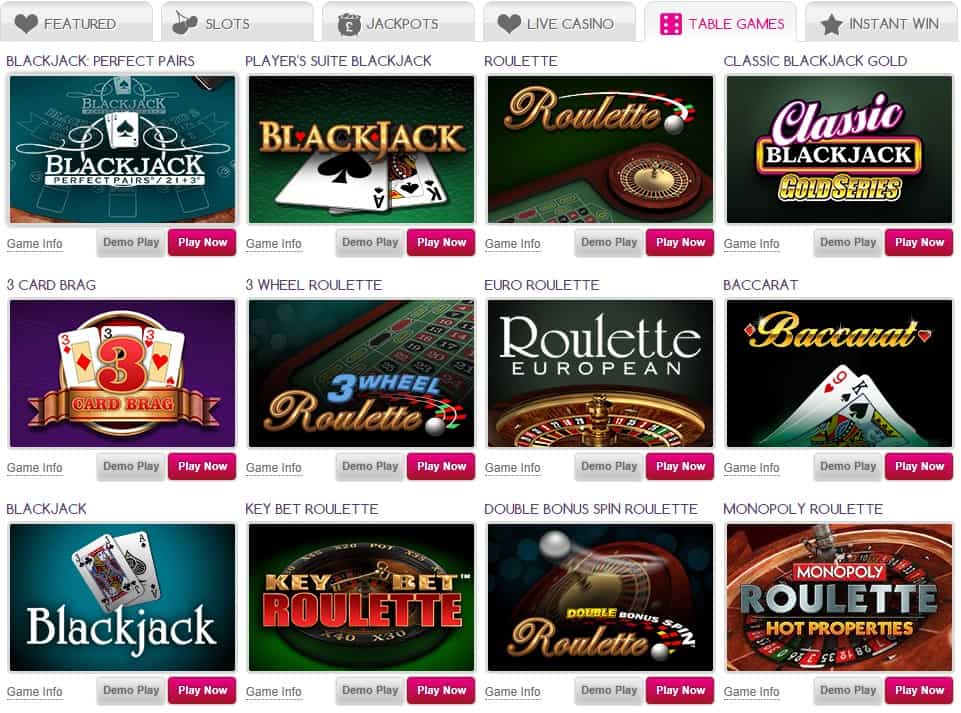
Task: Click the Euro Roulette game image
Action: pyautogui.click(x=601, y=373)
